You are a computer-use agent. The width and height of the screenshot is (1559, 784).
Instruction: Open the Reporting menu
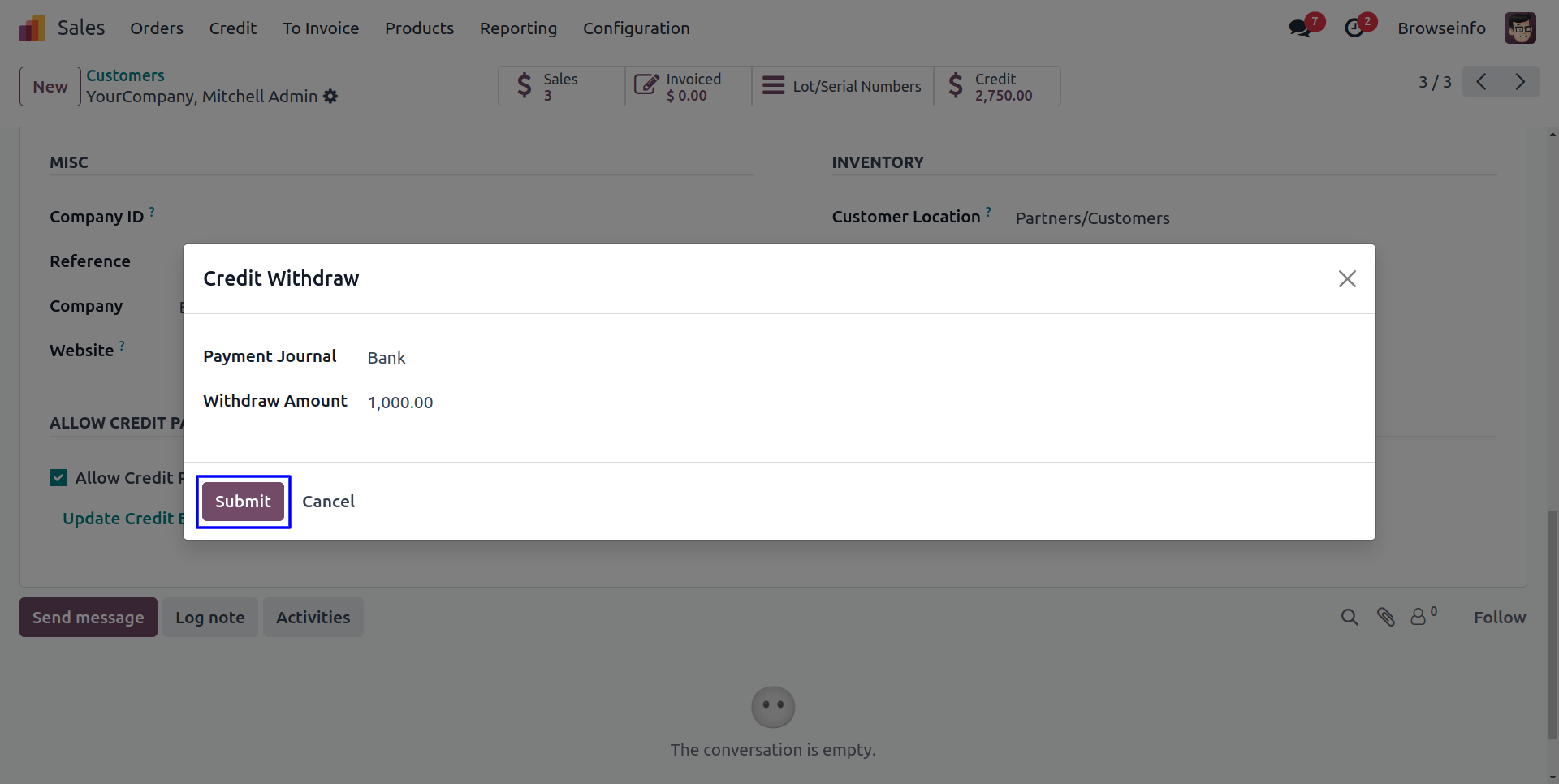point(518,28)
